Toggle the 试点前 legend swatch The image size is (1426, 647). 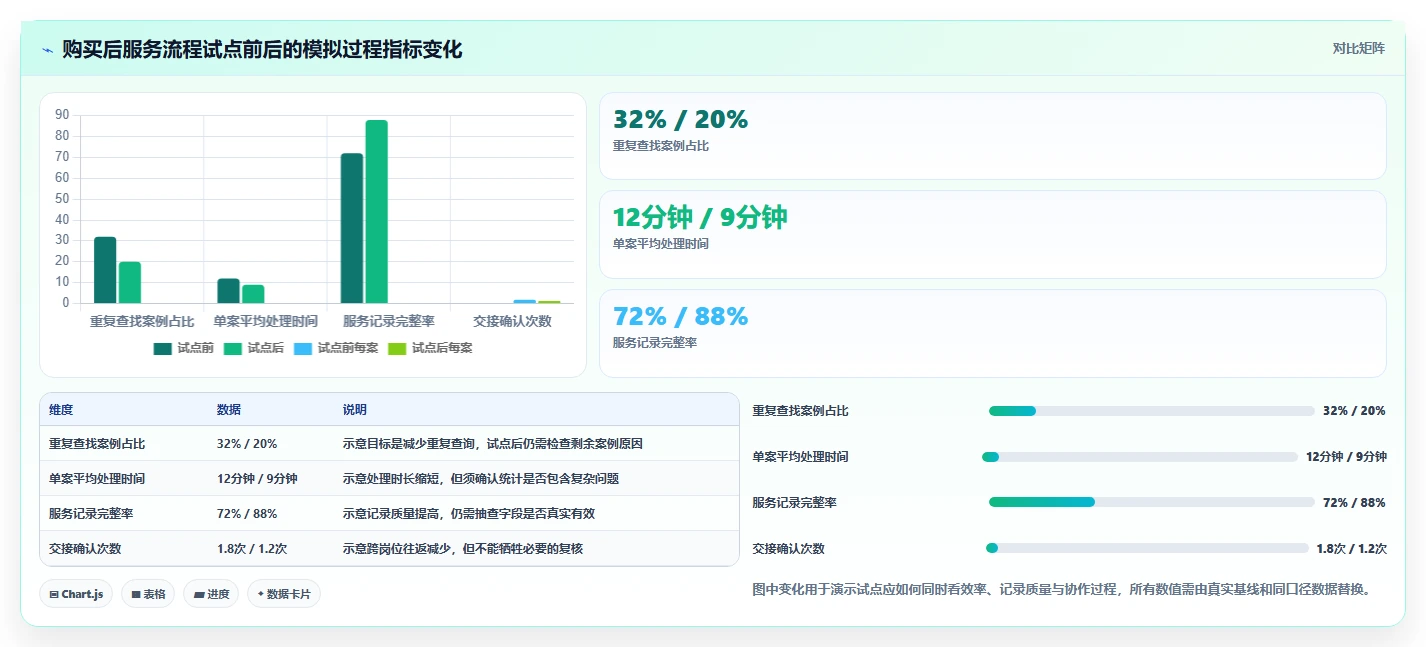tap(163, 348)
